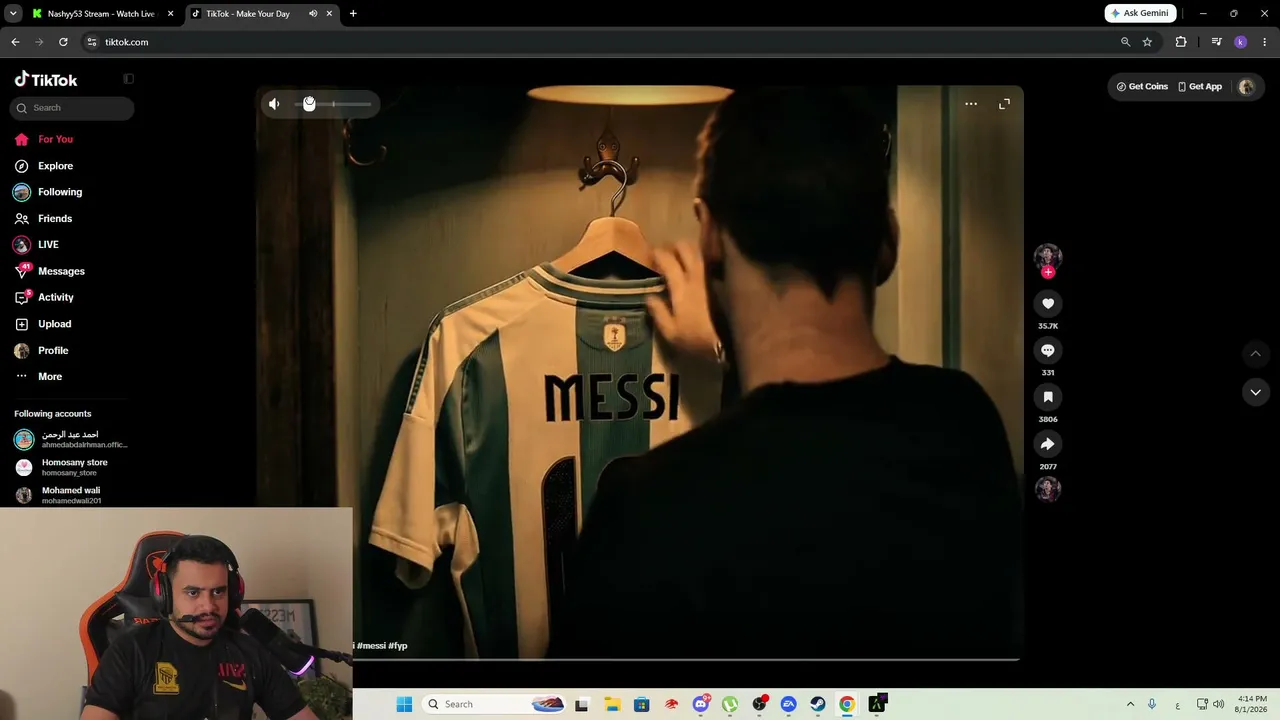Open your Profile page
1280x720 pixels.
point(53,351)
